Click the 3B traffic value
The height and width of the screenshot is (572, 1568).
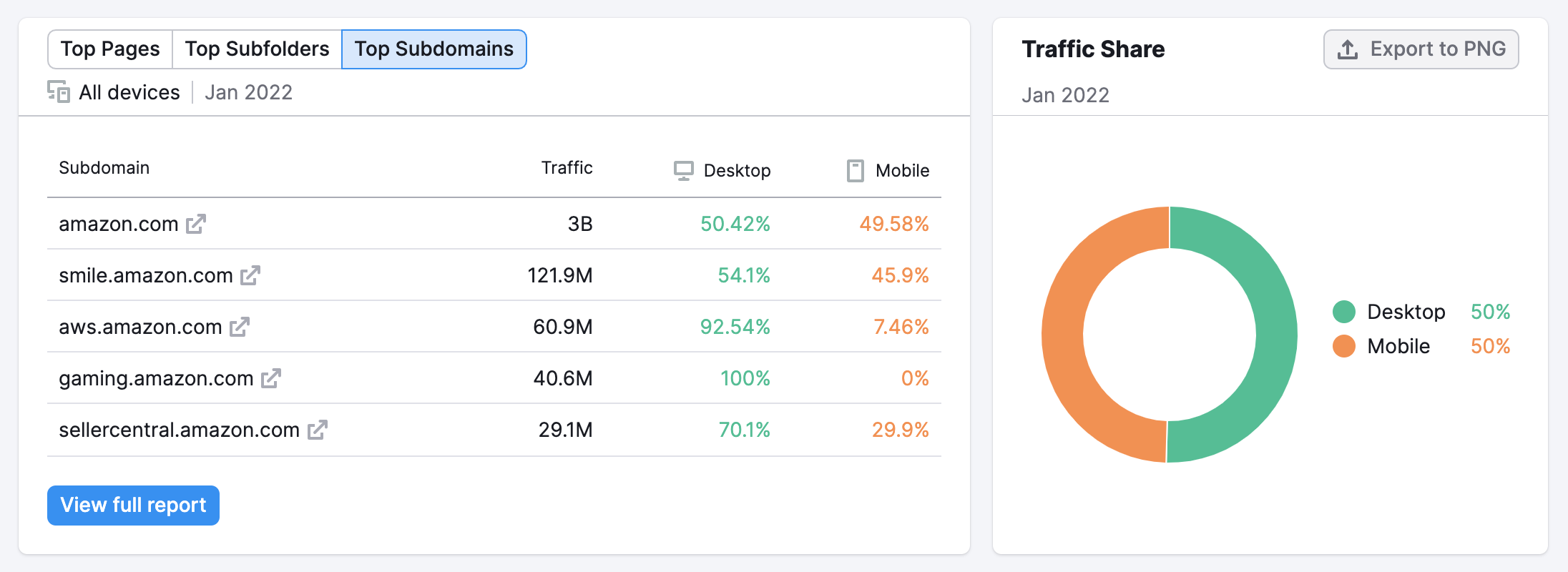click(x=580, y=224)
